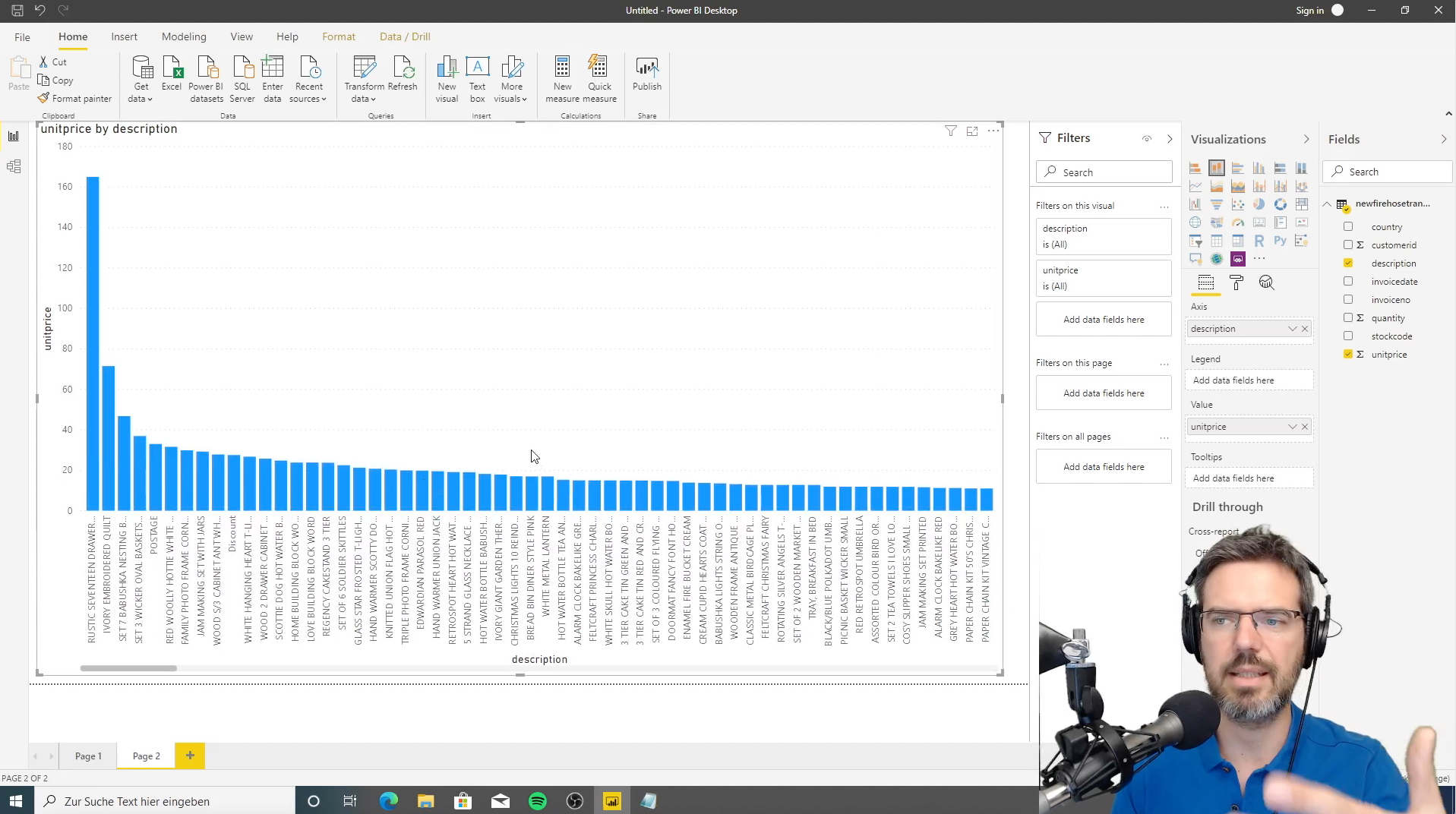Collapse the Filters pane chevron
Viewport: 1456px width, 814px height.
pyautogui.click(x=1170, y=138)
